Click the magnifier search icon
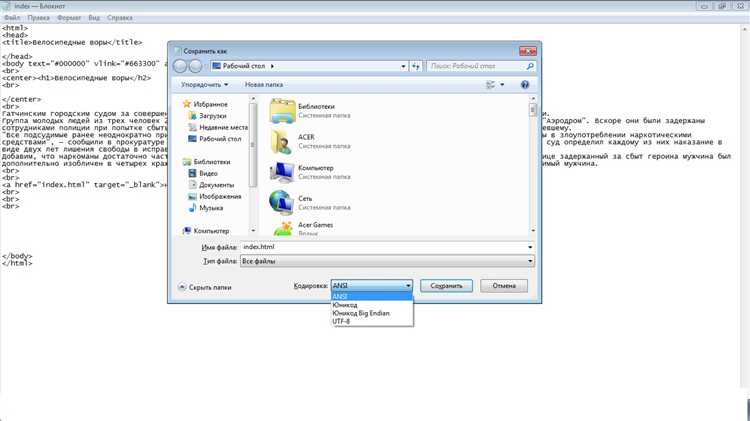The image size is (750, 421). [x=529, y=66]
